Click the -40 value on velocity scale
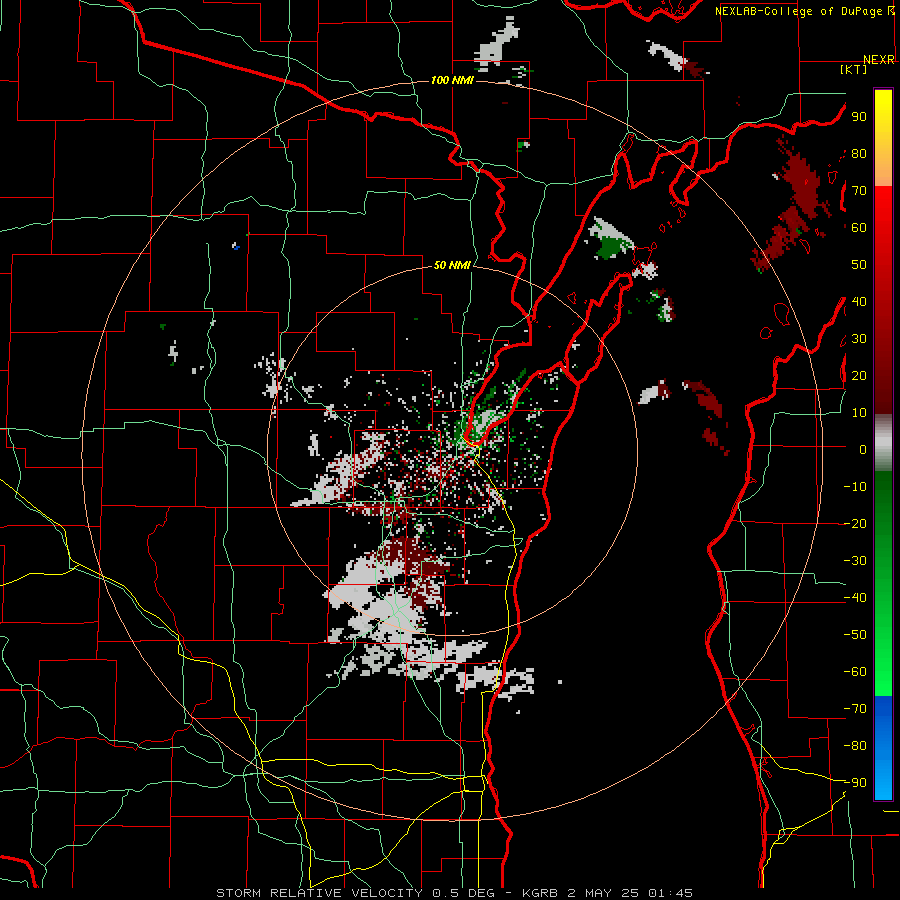900x900 pixels. click(855, 598)
